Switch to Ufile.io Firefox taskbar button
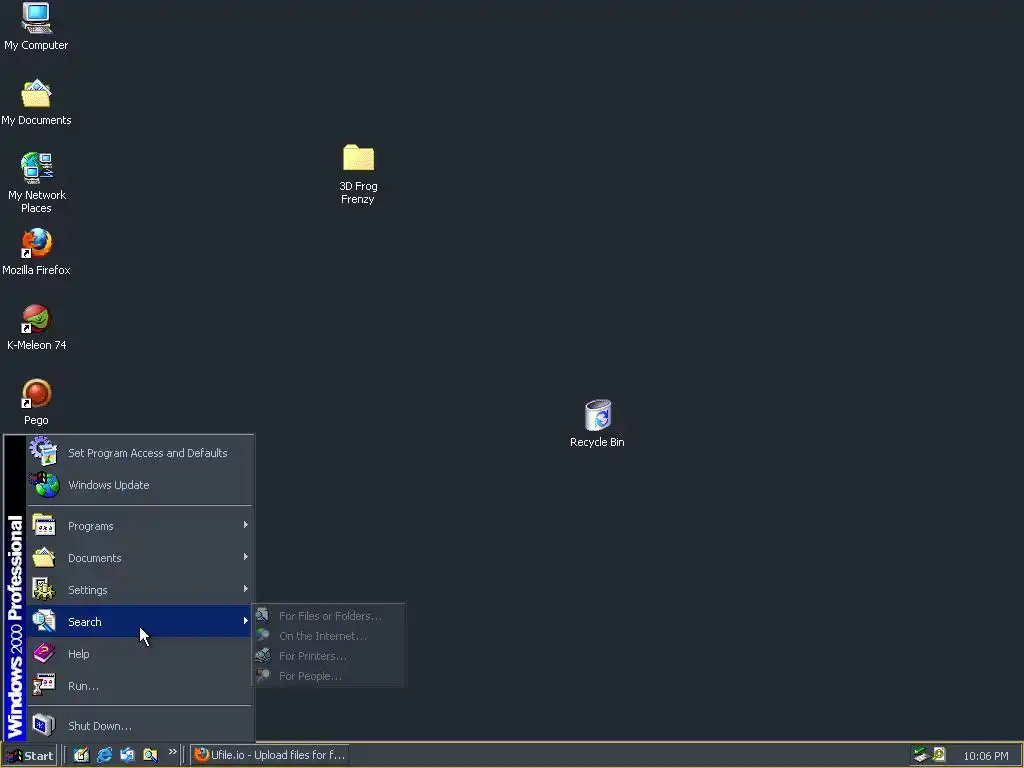1024x768 pixels. [269, 755]
